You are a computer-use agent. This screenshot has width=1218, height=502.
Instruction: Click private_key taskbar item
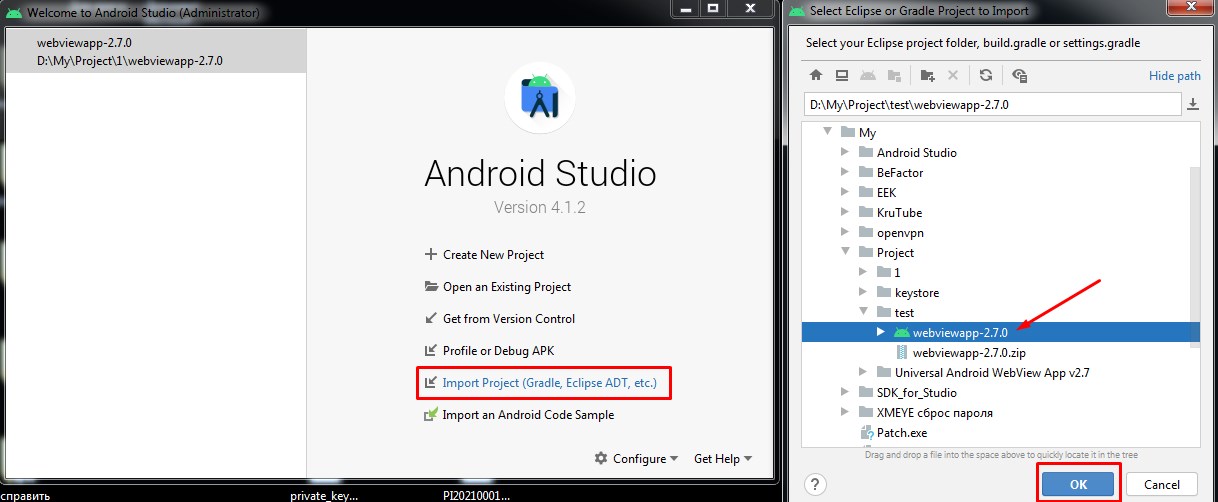(x=323, y=495)
